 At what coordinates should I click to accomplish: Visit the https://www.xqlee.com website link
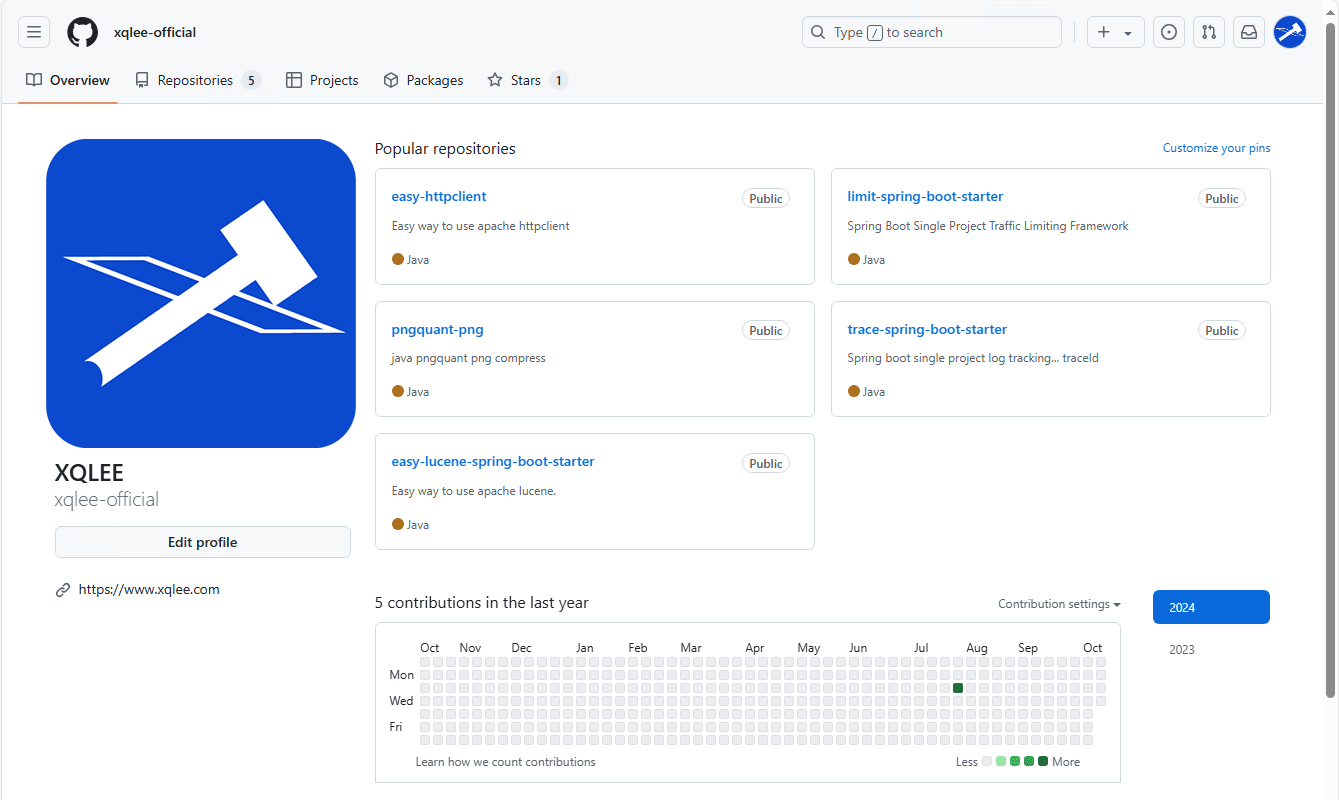coord(149,590)
